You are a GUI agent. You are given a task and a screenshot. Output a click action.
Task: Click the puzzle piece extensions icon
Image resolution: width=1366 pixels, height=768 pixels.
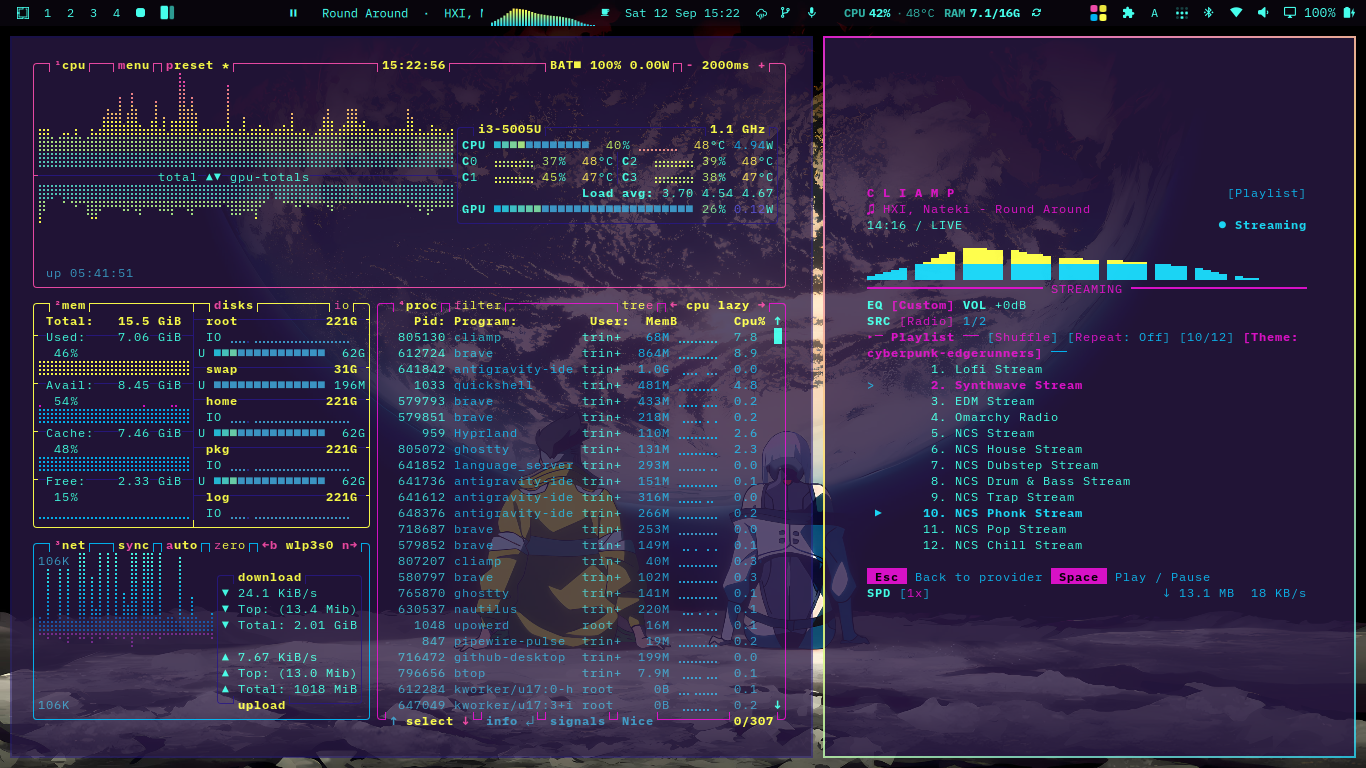(1129, 13)
